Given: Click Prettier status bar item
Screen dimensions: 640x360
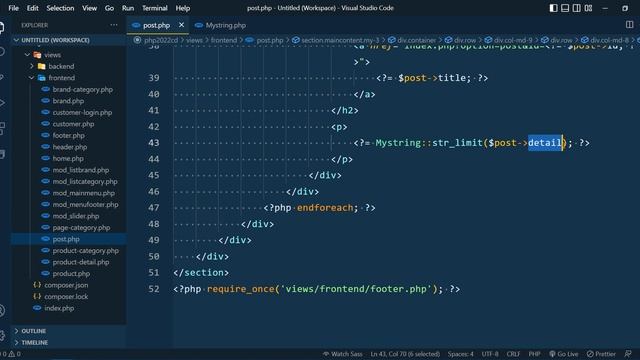Looking at the screenshot, I should click(601, 354).
